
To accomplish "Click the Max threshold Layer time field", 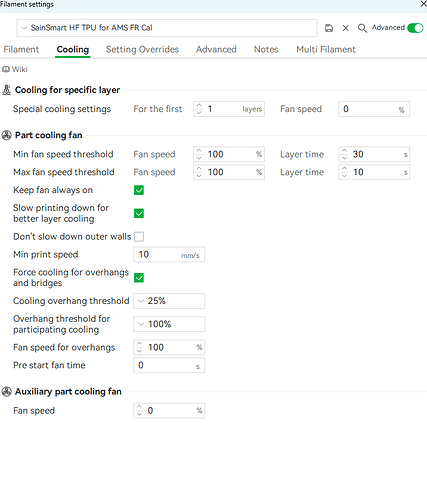I will 374,172.
